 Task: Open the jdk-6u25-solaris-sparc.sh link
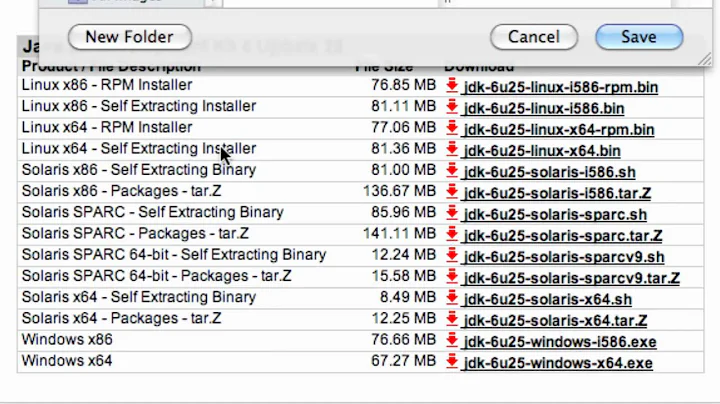pyautogui.click(x=555, y=214)
